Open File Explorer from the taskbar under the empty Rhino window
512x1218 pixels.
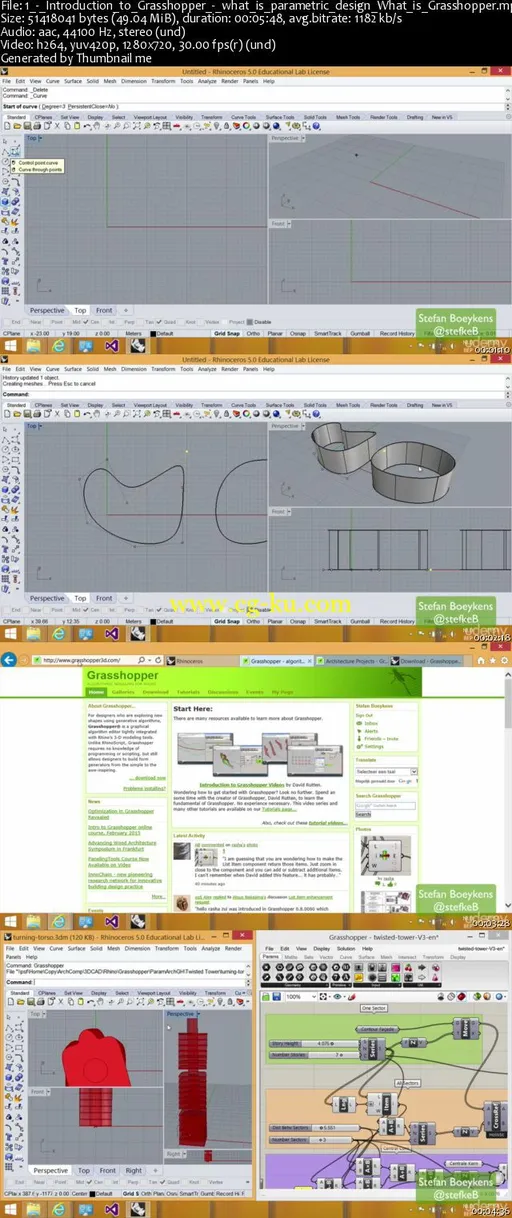tap(33, 345)
